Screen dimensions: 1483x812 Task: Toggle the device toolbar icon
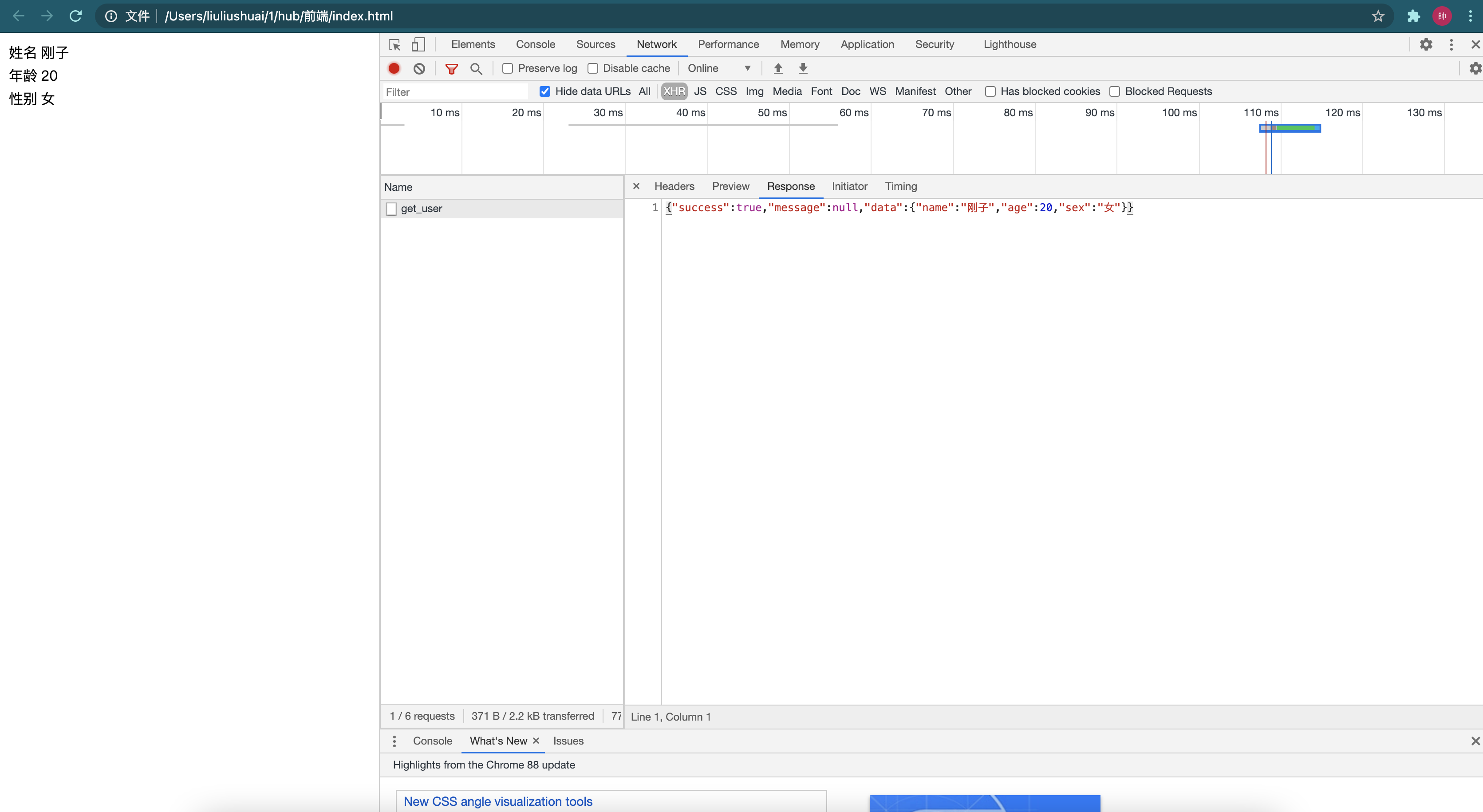pyautogui.click(x=418, y=44)
